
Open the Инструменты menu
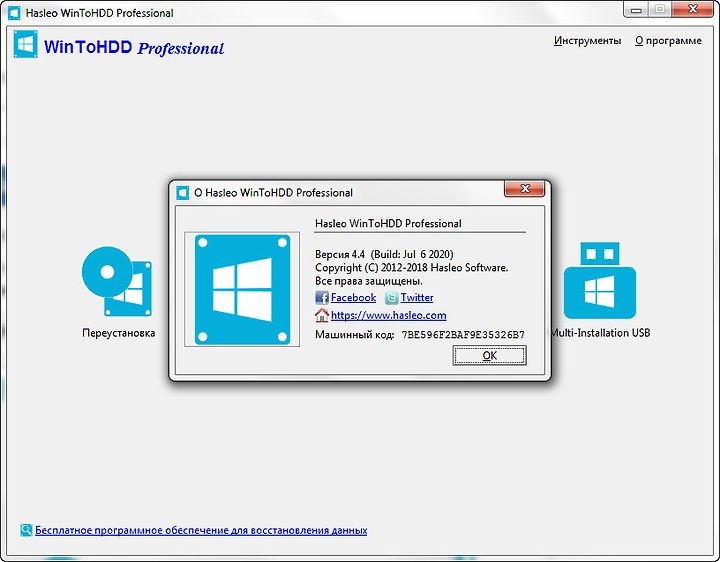click(587, 41)
